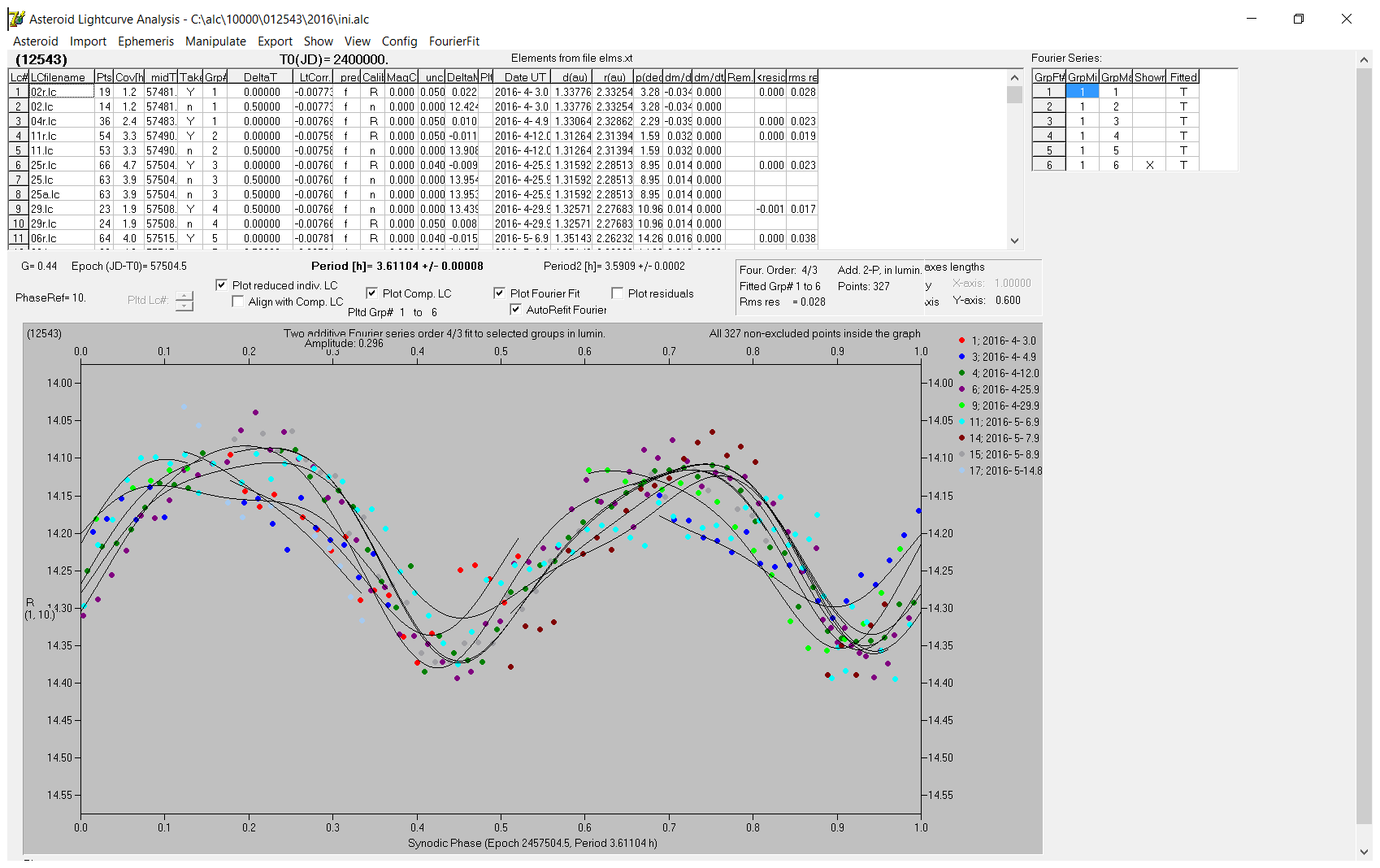
Task: Open the Show menu
Action: [318, 41]
